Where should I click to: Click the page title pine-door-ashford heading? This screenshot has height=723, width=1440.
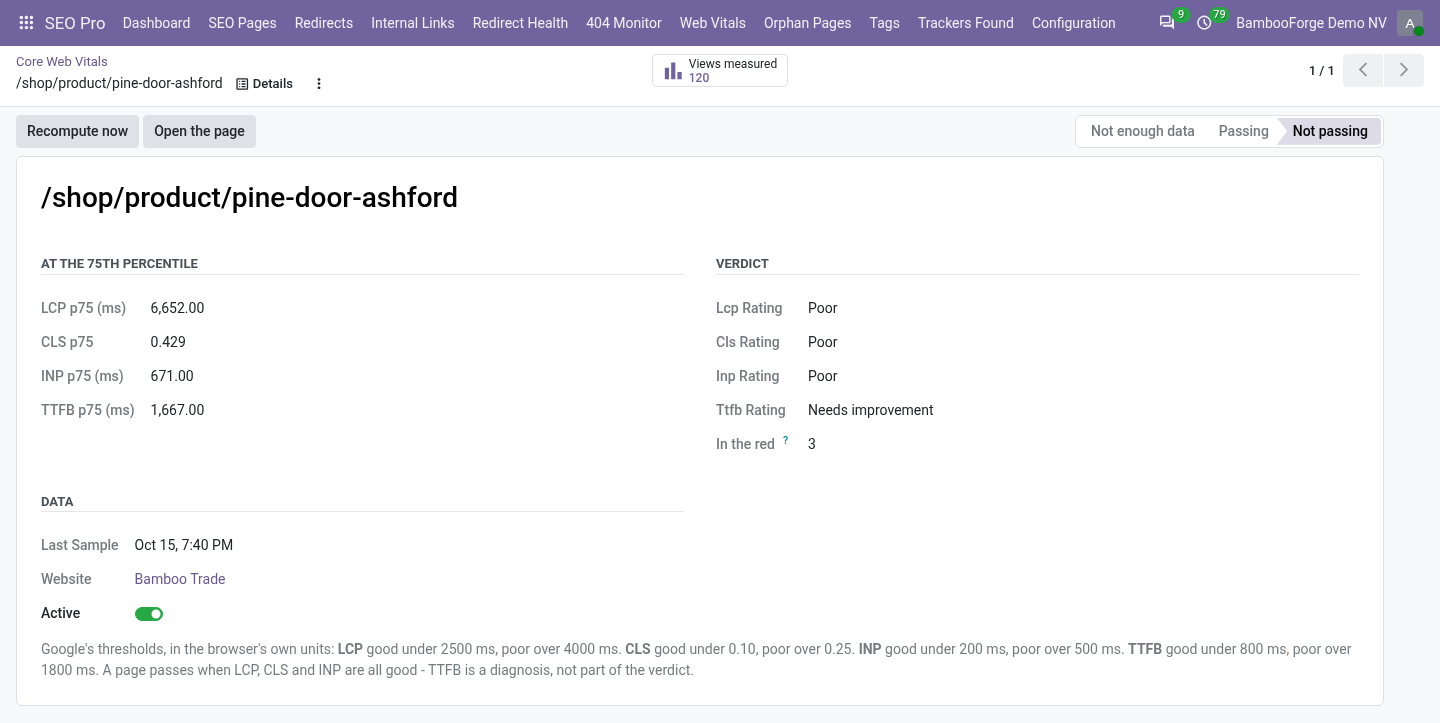click(249, 197)
